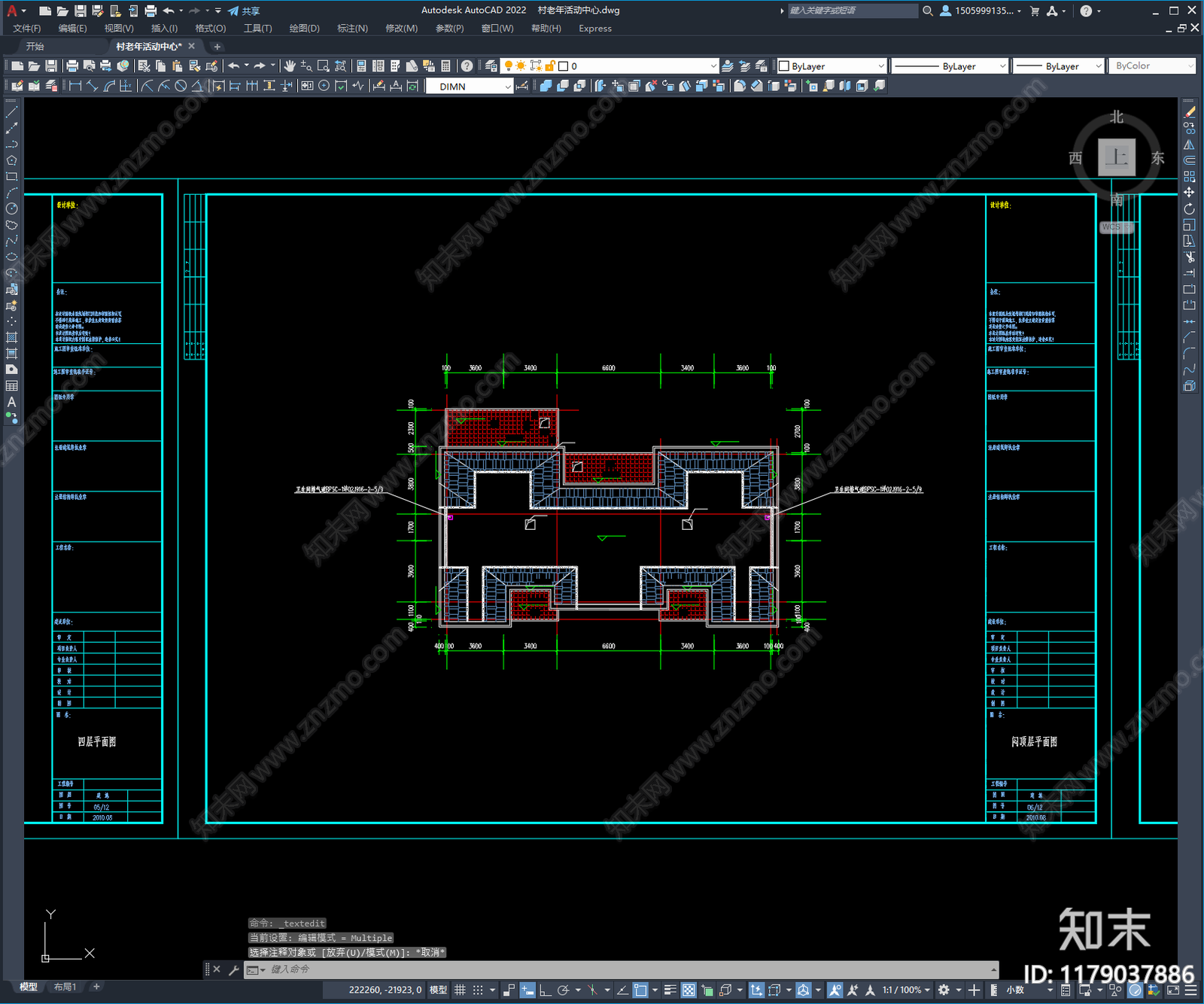Toggle Ortho mode in status bar
Image resolution: width=1204 pixels, height=1004 pixels.
pos(545,990)
